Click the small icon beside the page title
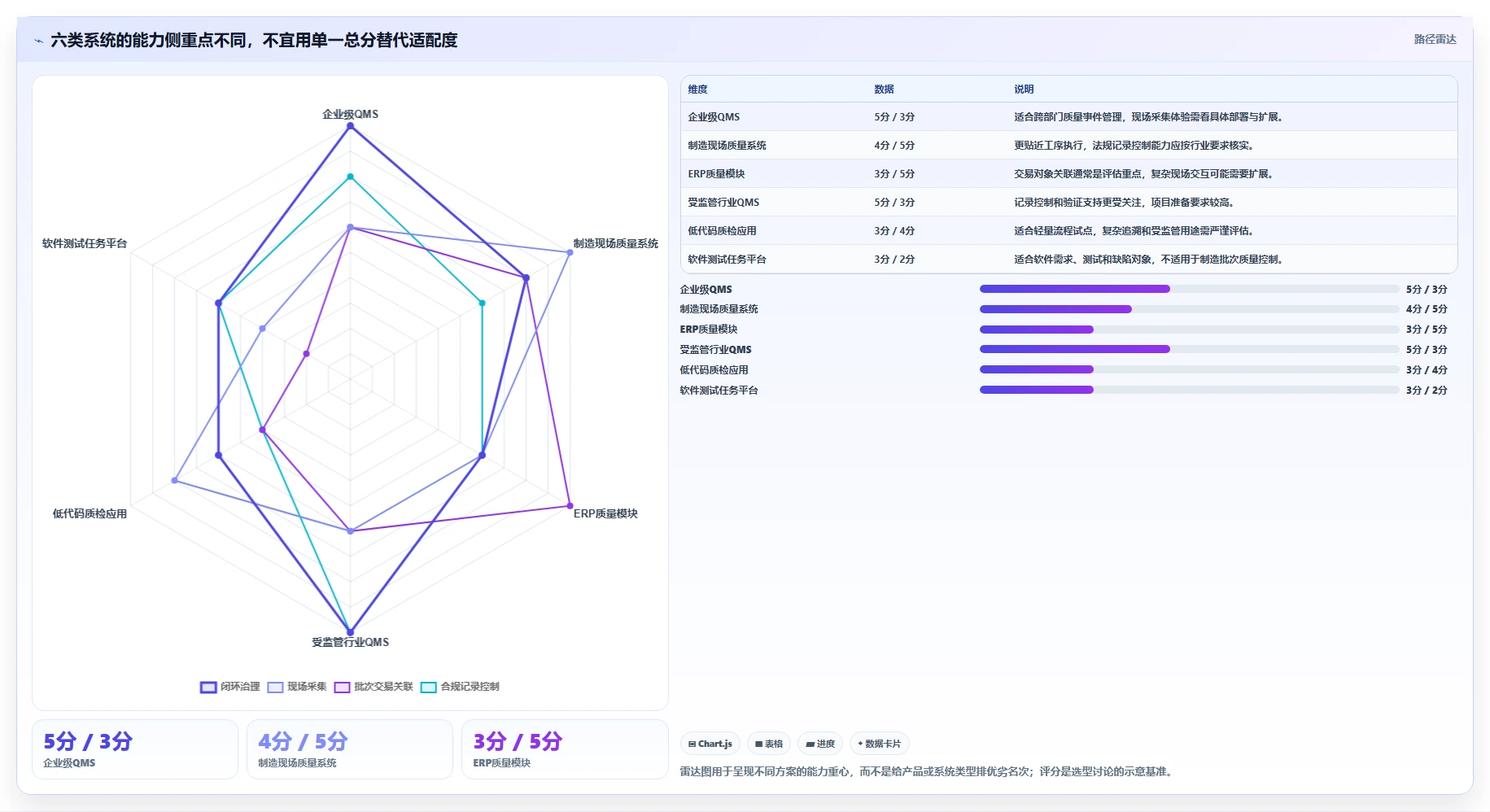This screenshot has width=1490, height=812. click(x=38, y=41)
